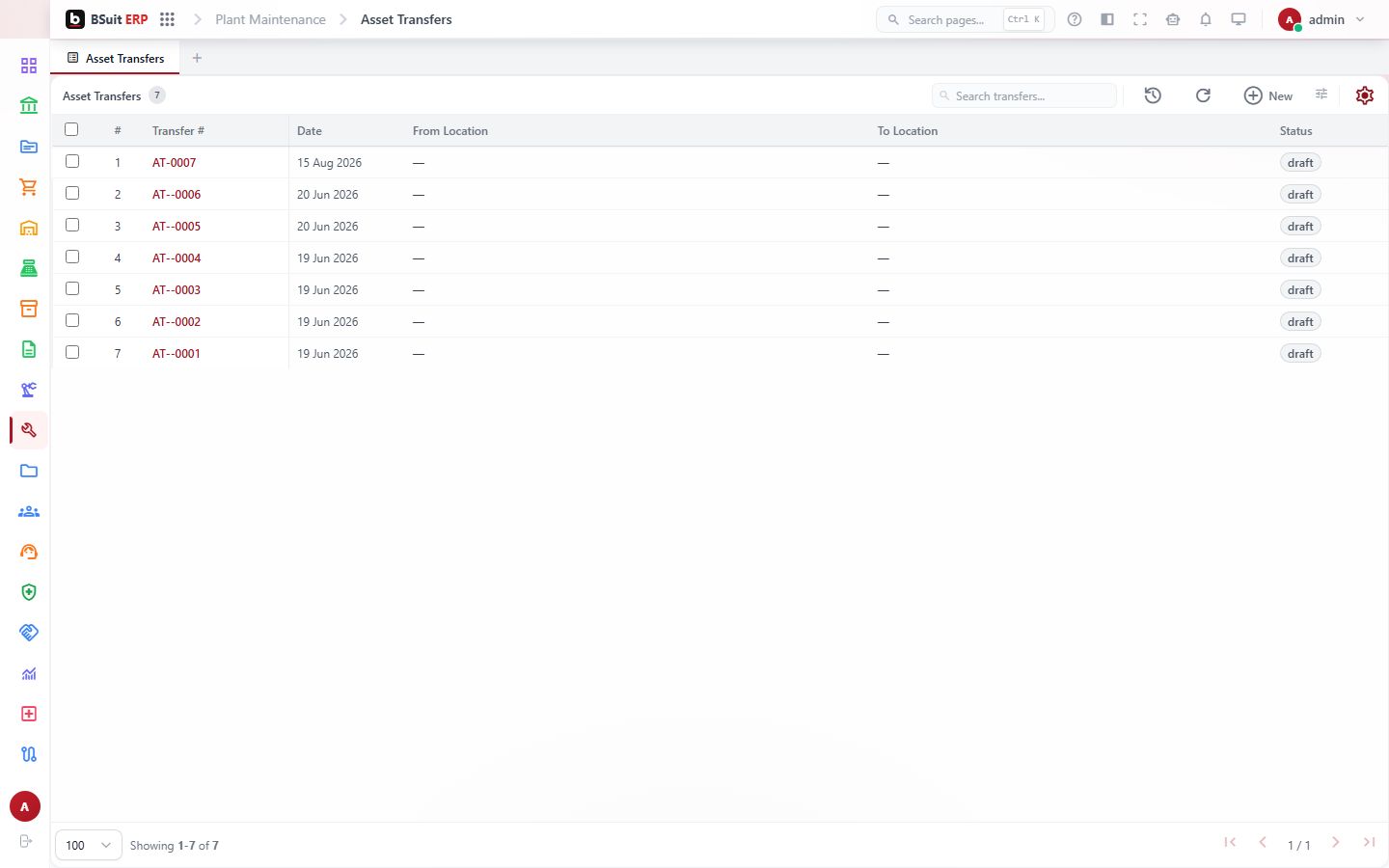Open the people group module in sidebar

click(29, 511)
